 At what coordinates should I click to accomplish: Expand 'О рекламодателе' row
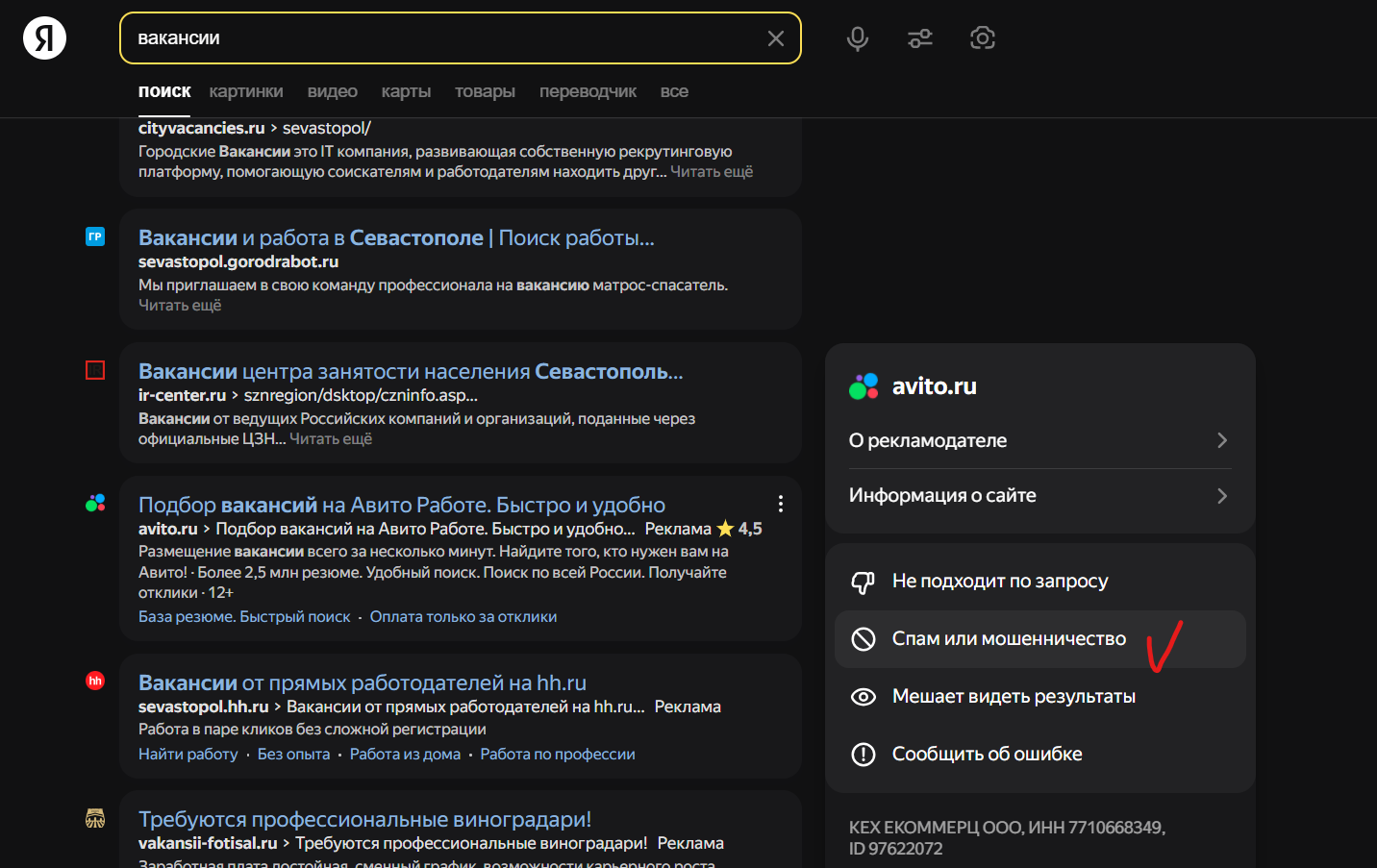point(1040,440)
